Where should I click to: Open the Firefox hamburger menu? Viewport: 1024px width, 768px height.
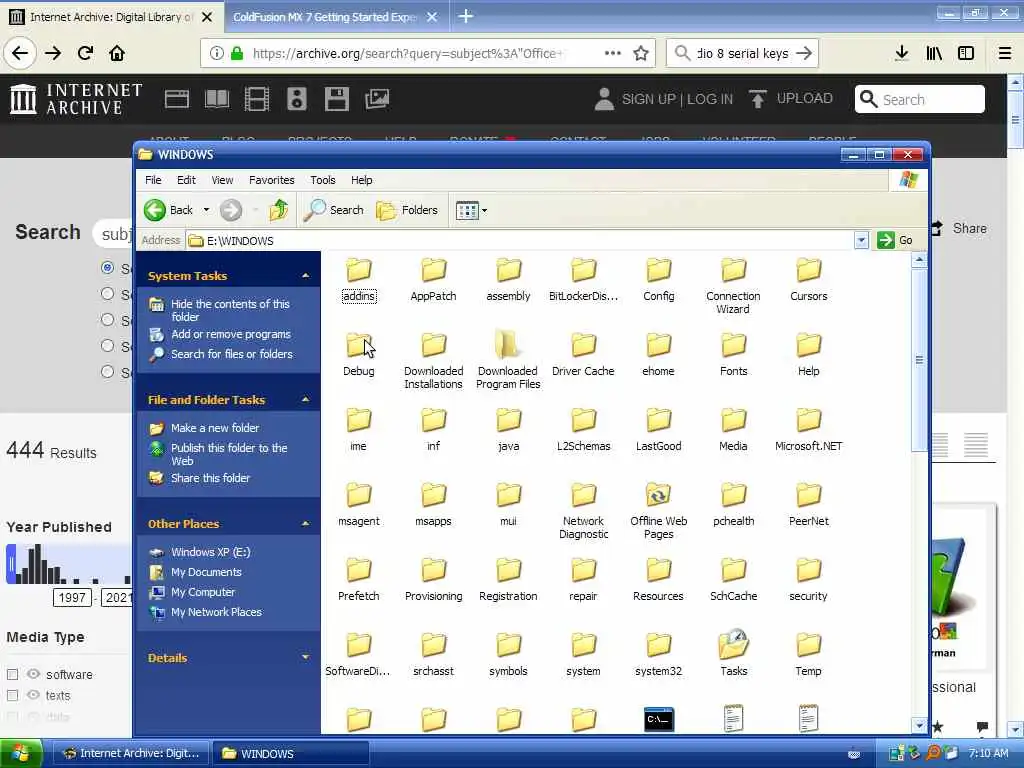1005,53
